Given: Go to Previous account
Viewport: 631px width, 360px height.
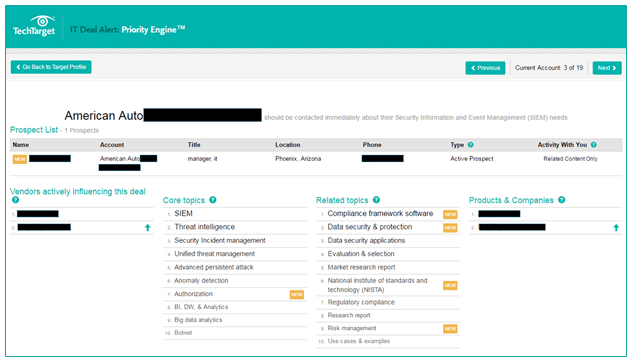Looking at the screenshot, I should click(x=485, y=68).
